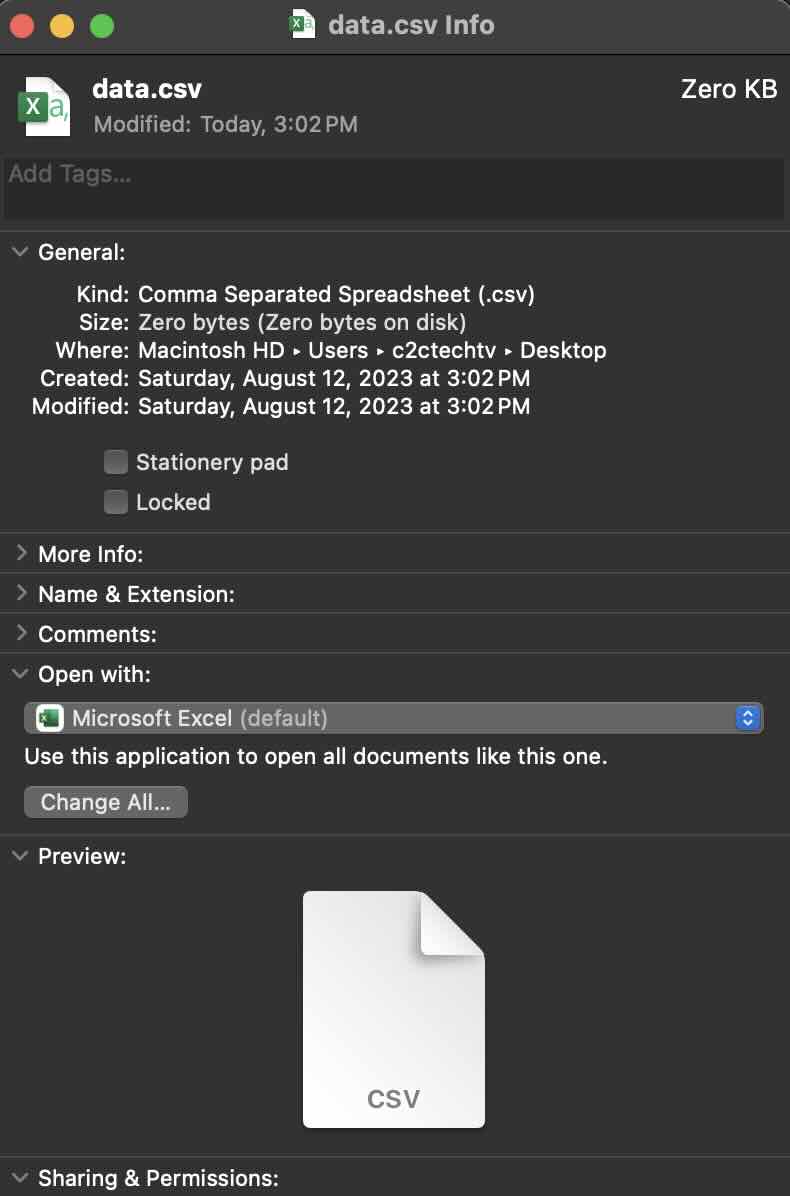Click the yellow minimize button
The height and width of the screenshot is (1196, 790).
click(60, 26)
